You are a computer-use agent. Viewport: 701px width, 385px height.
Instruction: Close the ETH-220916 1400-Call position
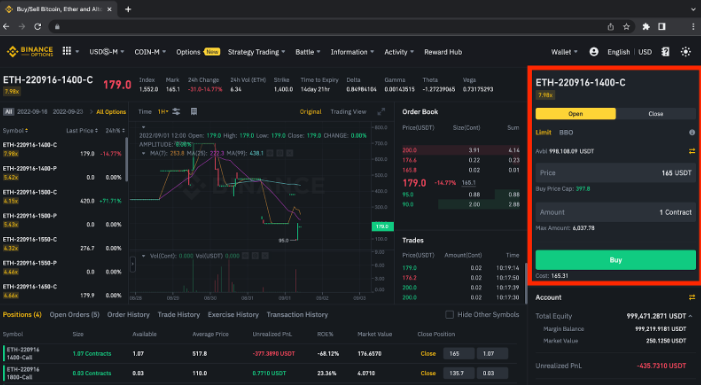pyautogui.click(x=428, y=353)
